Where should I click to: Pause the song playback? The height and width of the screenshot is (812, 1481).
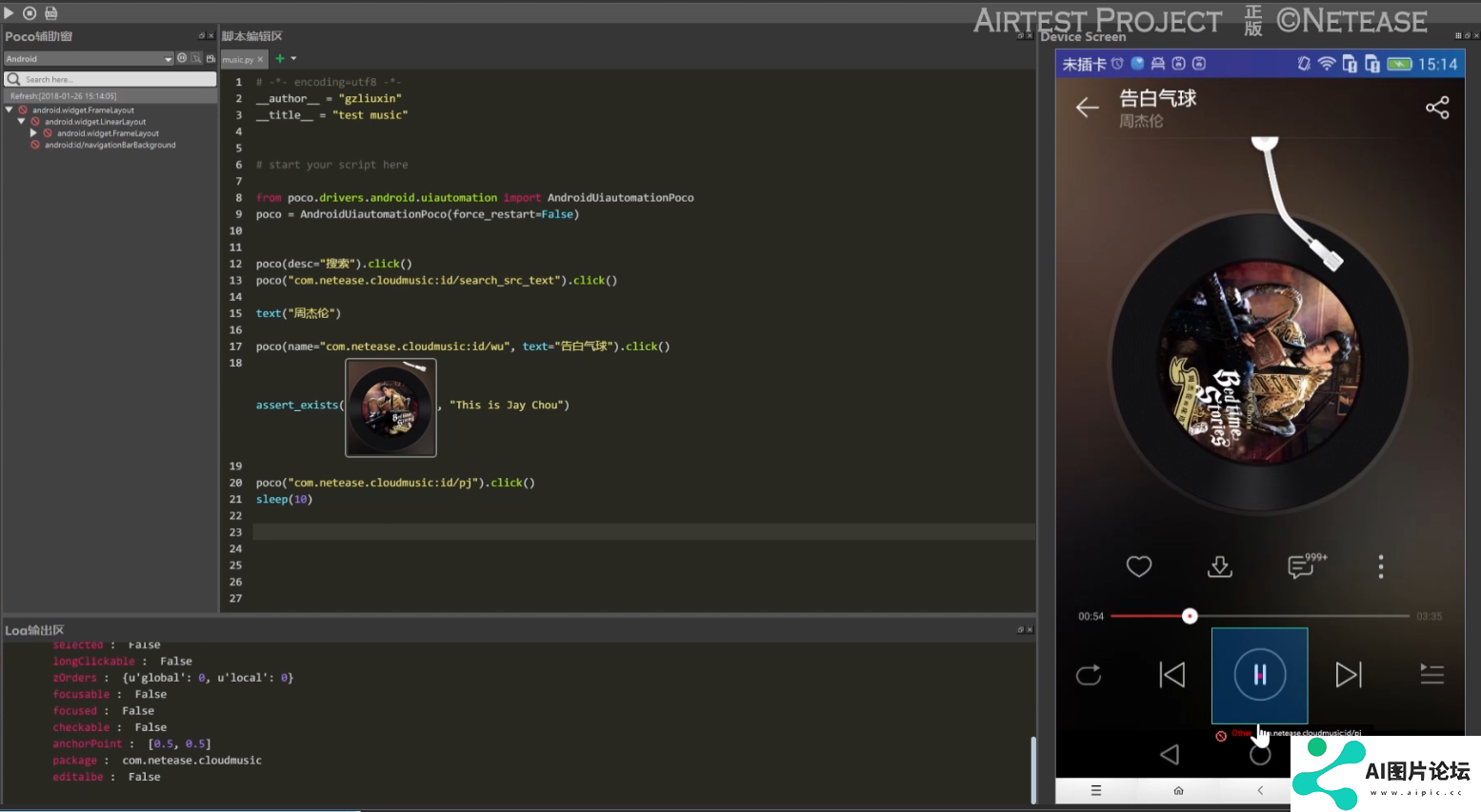click(x=1260, y=675)
